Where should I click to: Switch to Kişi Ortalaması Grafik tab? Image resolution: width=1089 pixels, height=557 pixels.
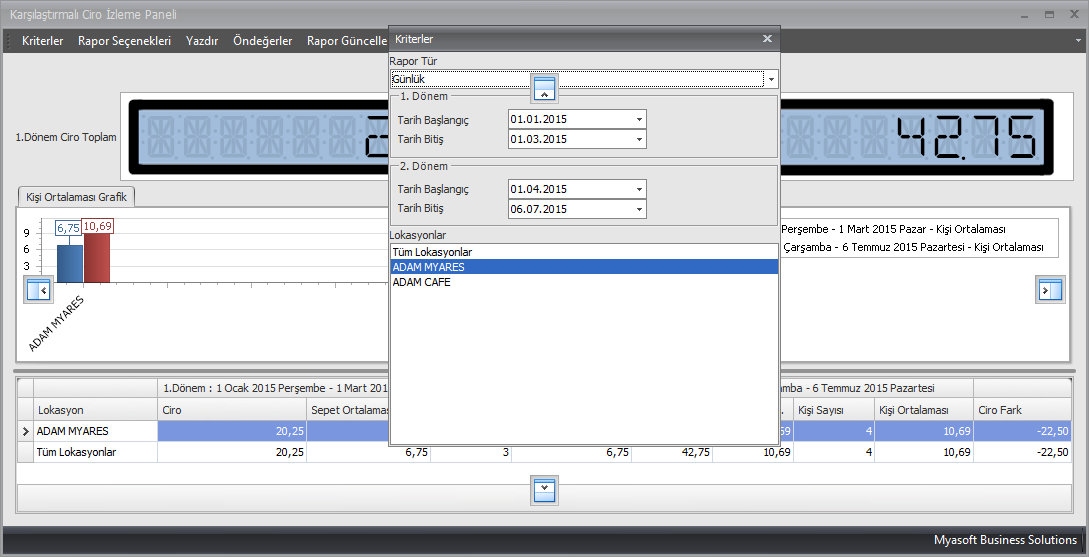[76, 197]
